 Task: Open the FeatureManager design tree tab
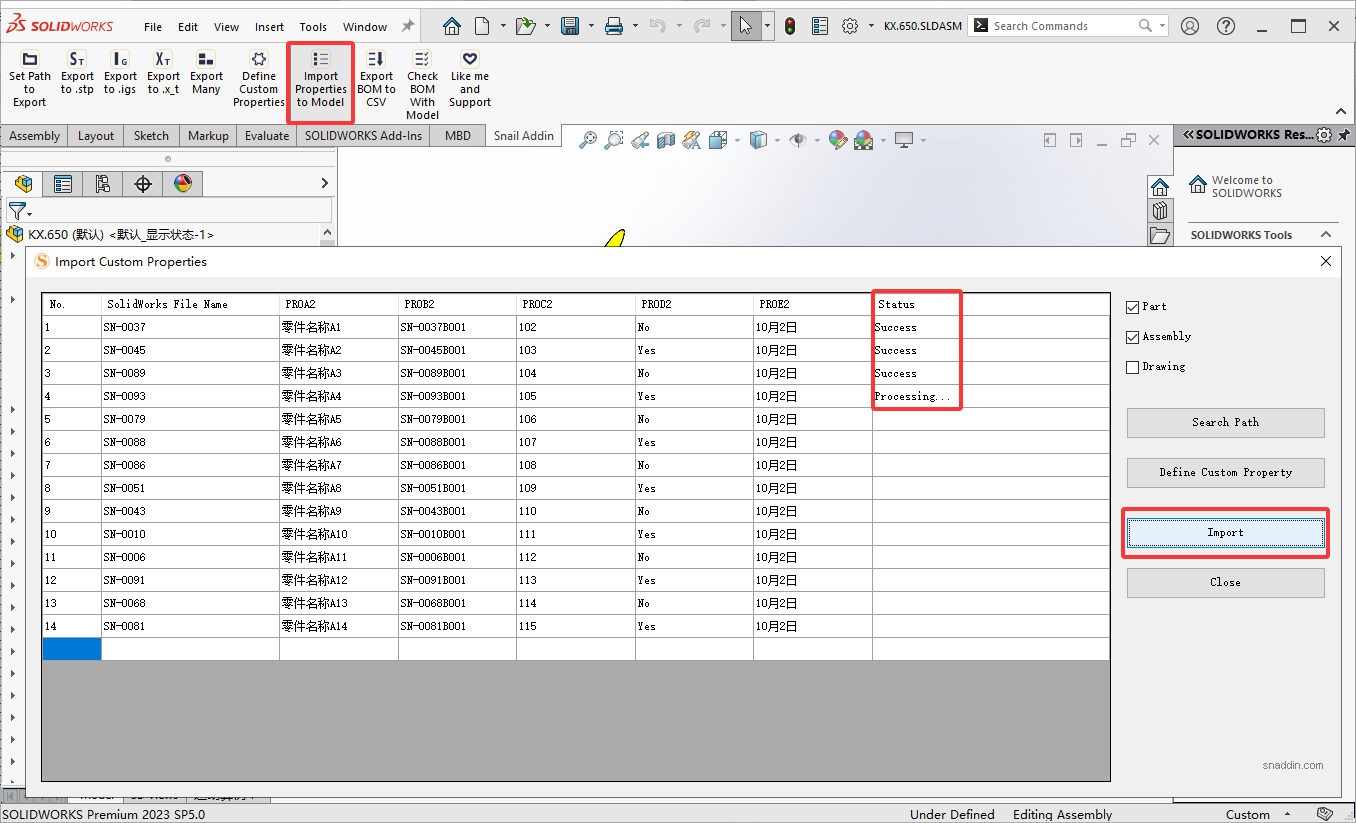tap(24, 184)
